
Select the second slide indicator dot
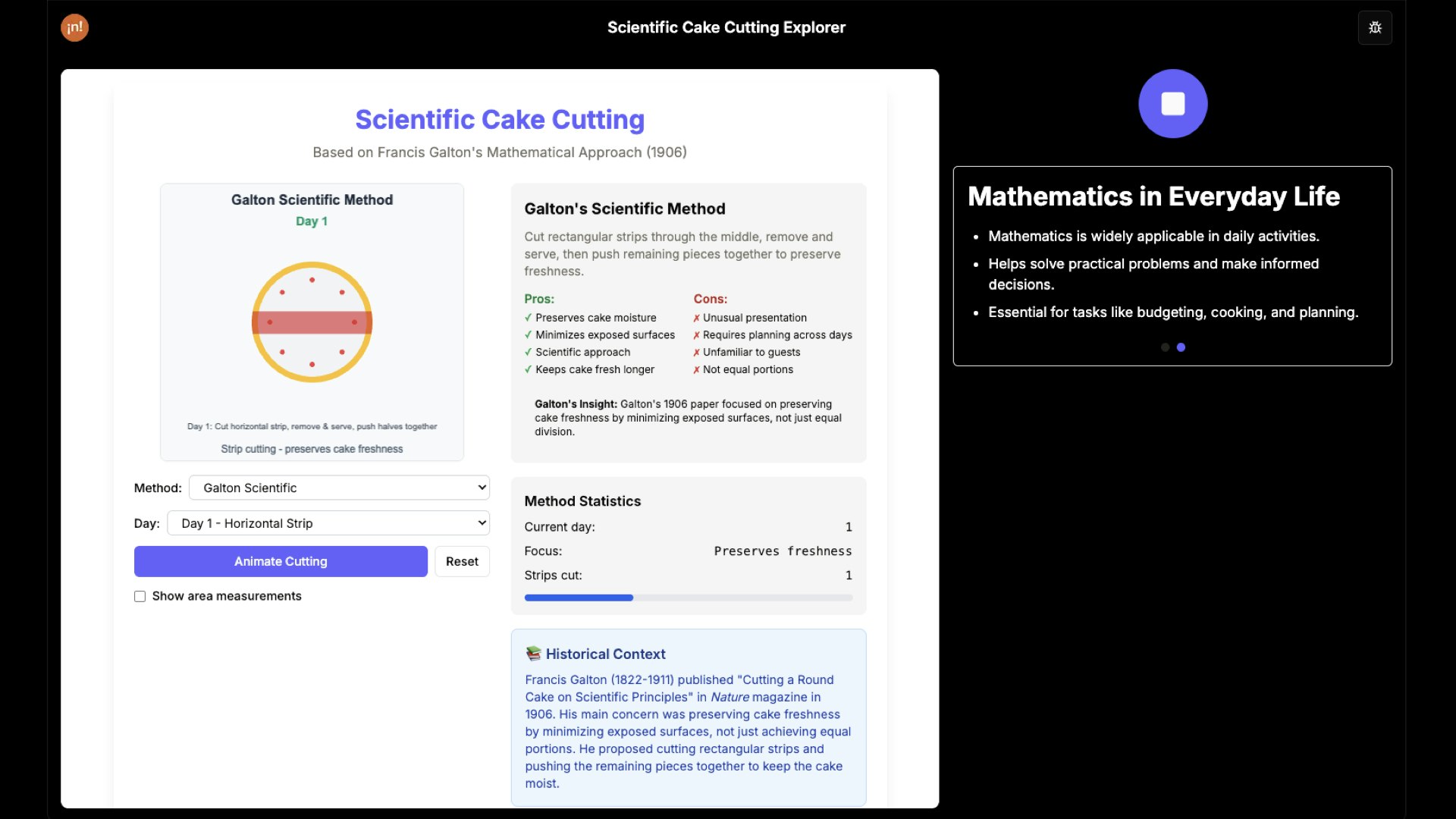click(x=1181, y=347)
